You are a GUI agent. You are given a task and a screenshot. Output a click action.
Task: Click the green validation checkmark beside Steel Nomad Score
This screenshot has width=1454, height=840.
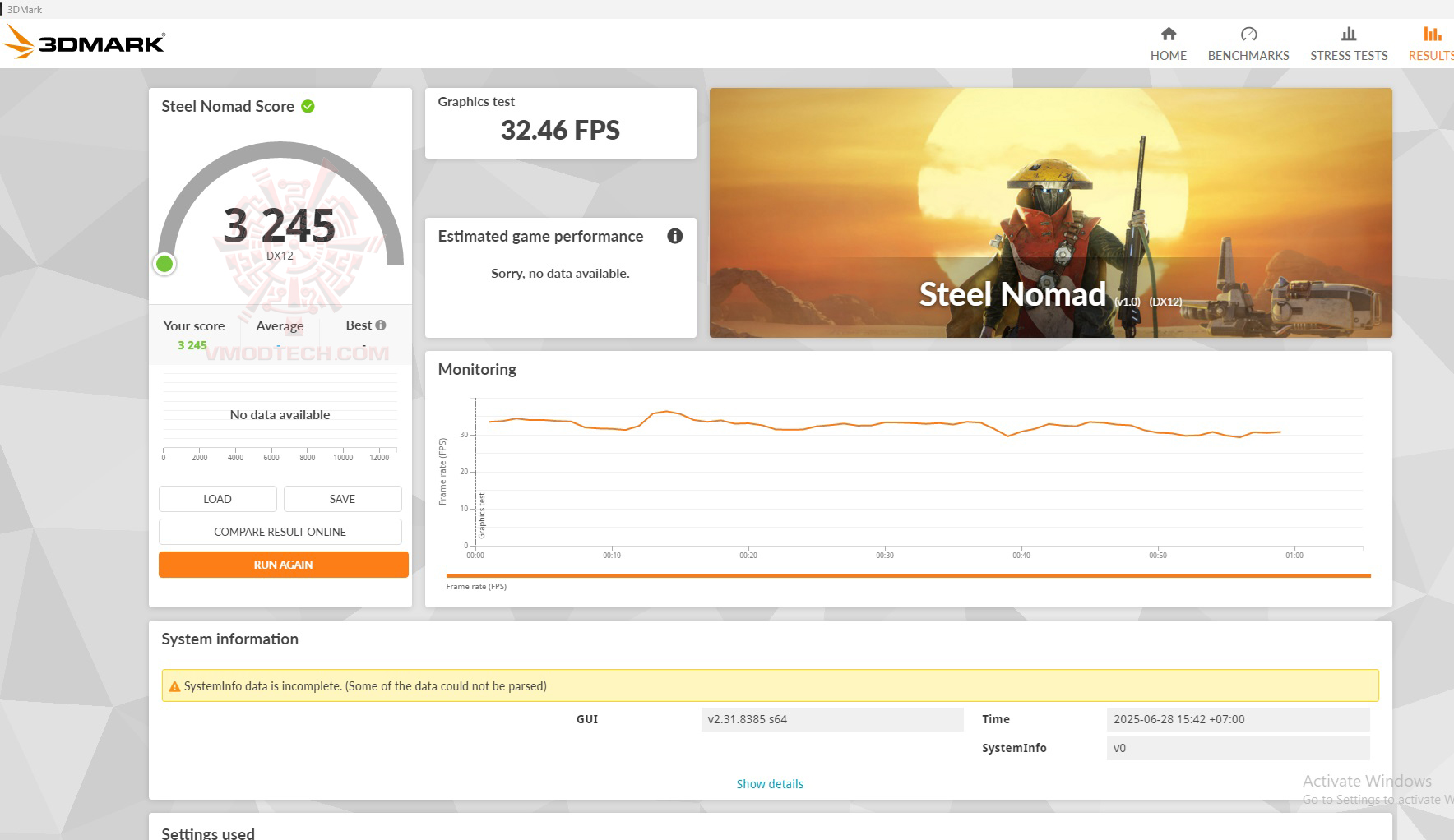pos(308,106)
